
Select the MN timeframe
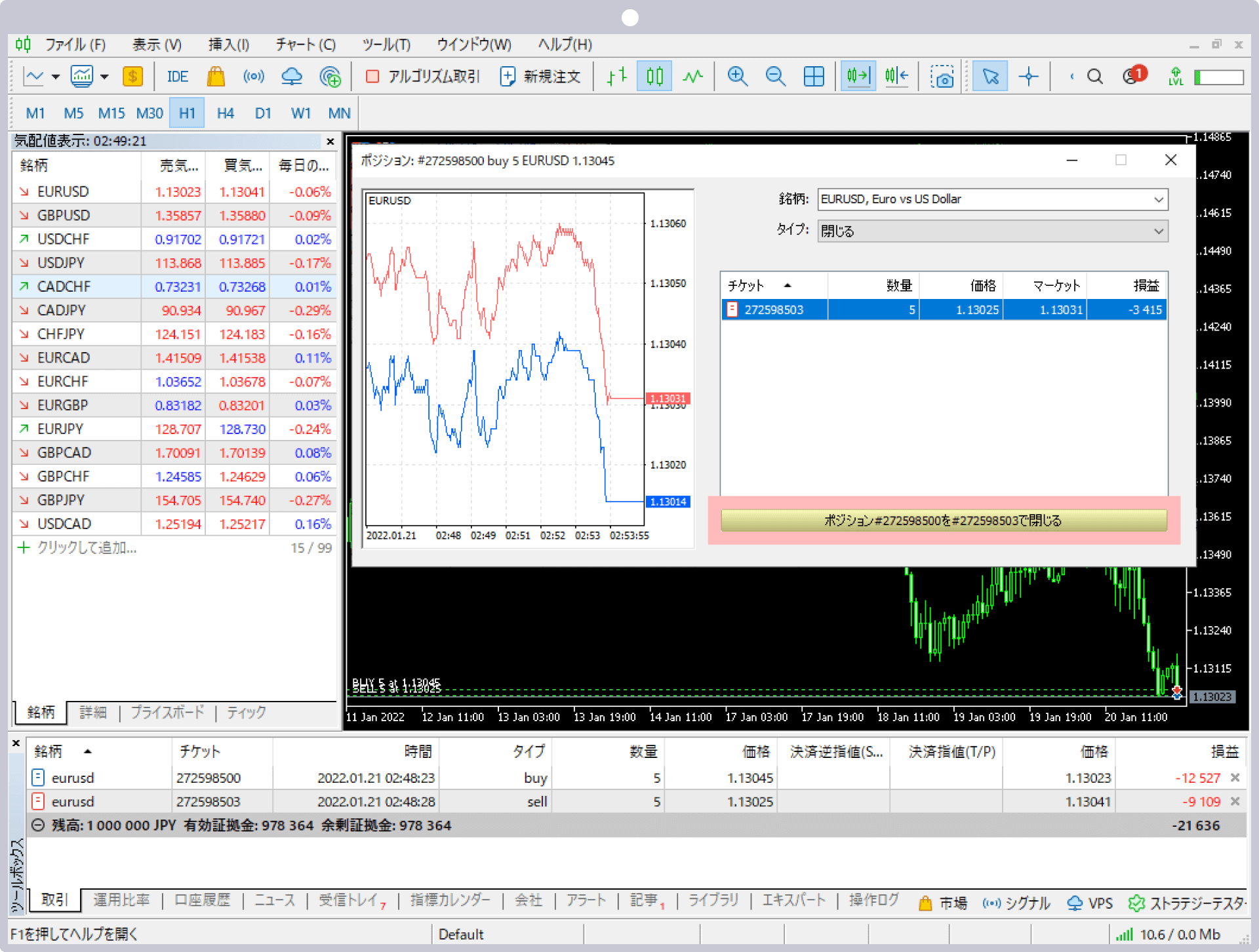(x=339, y=113)
